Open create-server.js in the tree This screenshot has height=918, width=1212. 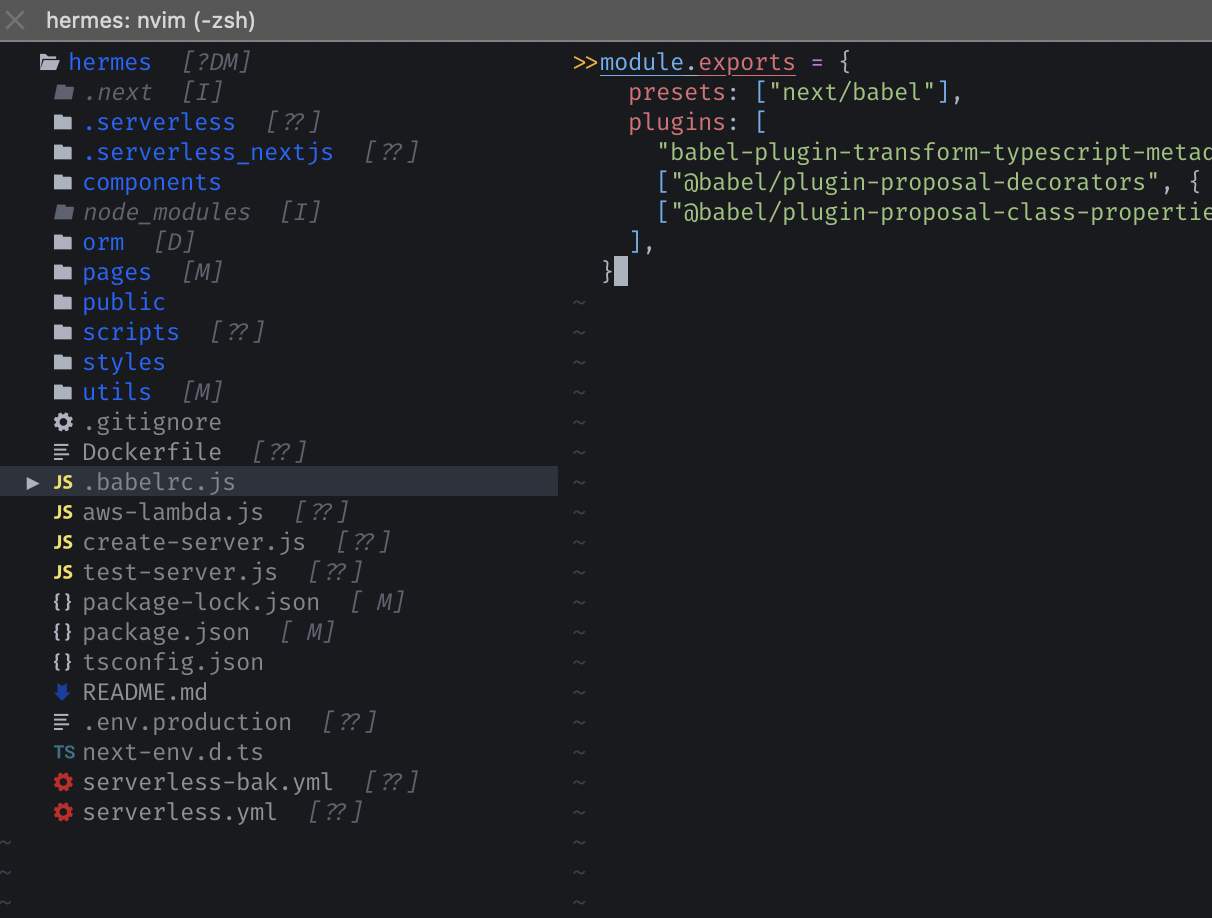click(194, 542)
